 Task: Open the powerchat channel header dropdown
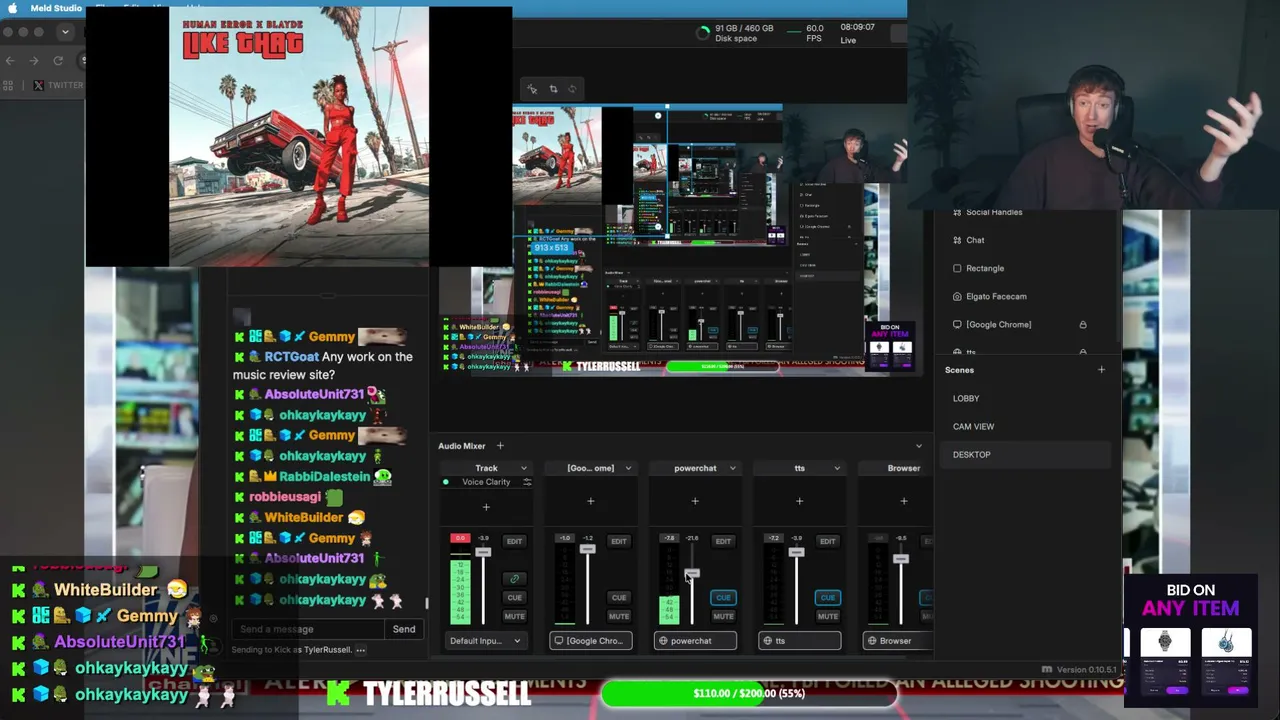click(732, 468)
